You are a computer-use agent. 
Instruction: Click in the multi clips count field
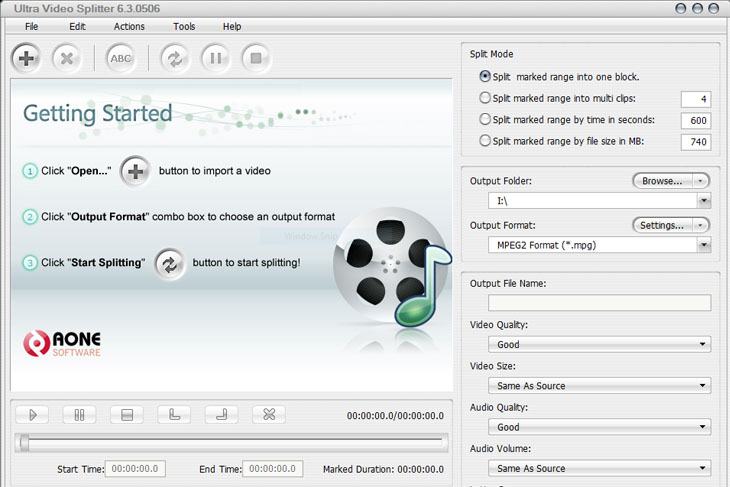[x=696, y=99]
